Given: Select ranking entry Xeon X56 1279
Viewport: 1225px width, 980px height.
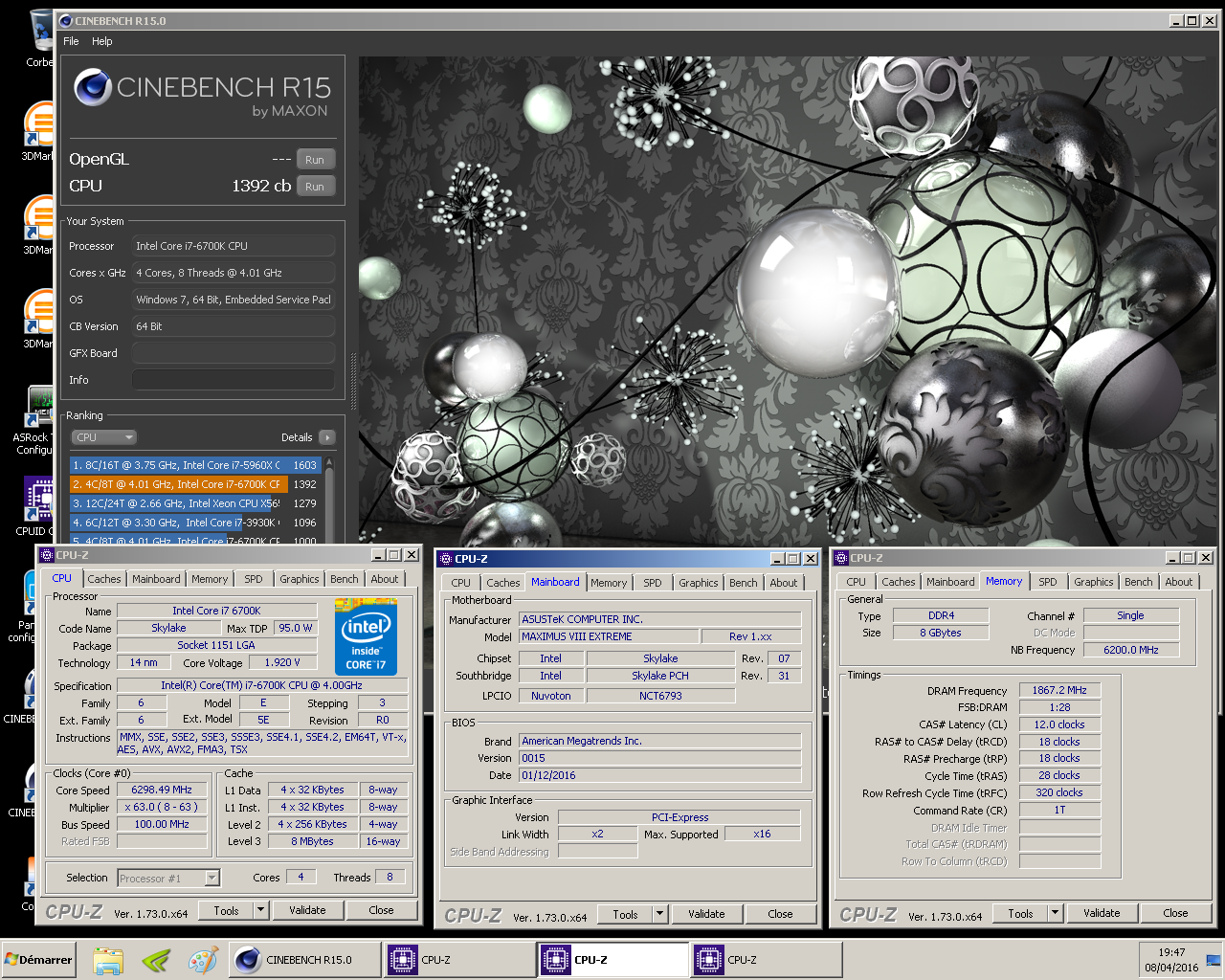Looking at the screenshot, I should tap(195, 503).
